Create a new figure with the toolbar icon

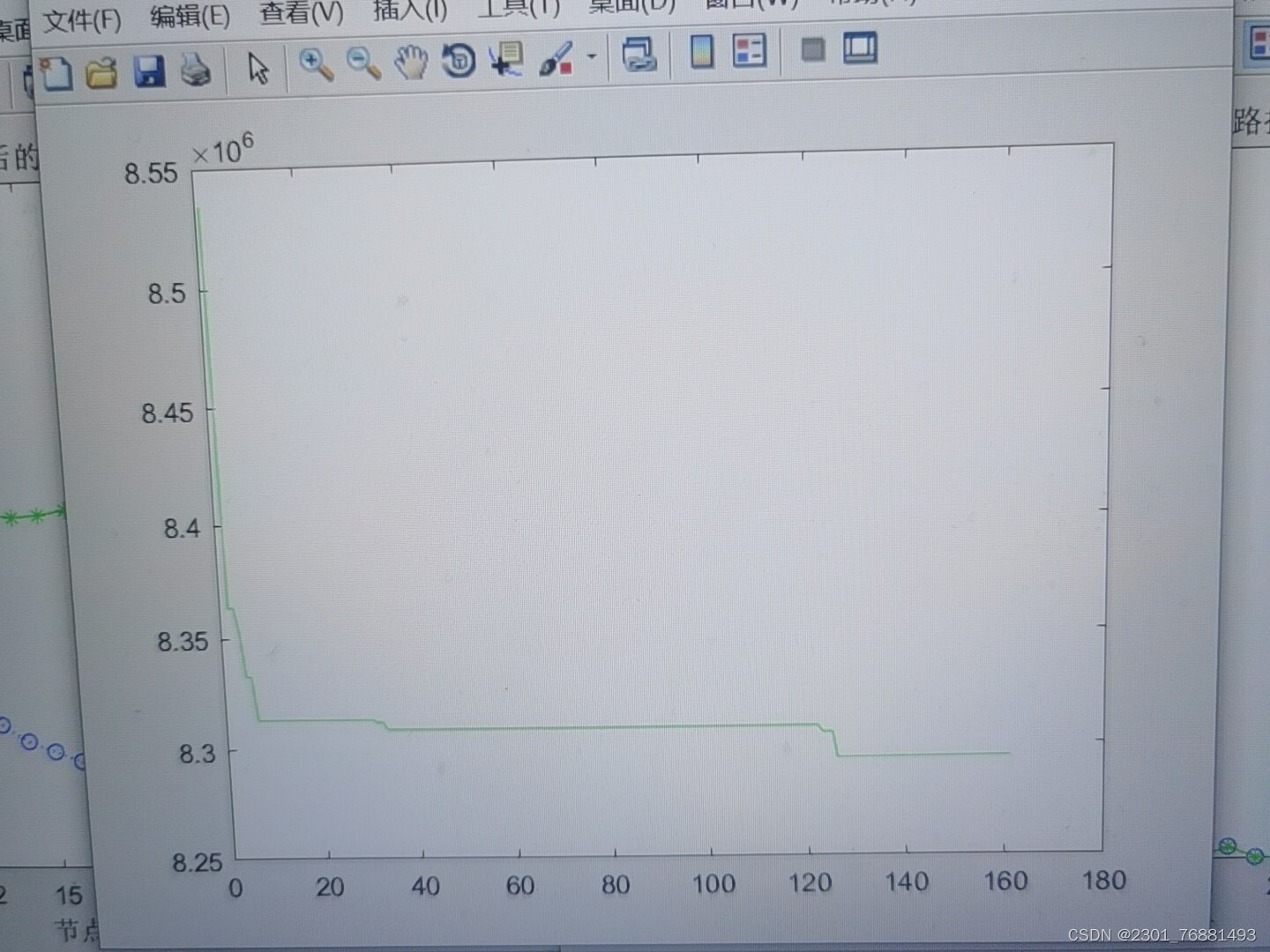pyautogui.click(x=56, y=73)
